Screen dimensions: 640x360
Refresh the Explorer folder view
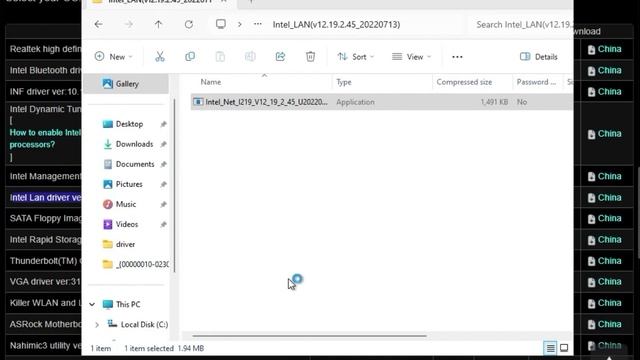click(189, 24)
